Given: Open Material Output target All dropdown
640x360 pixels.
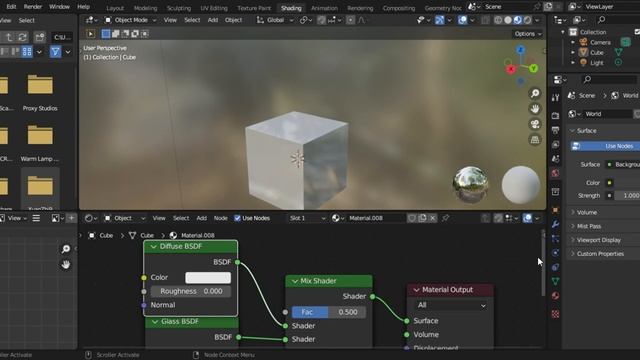Looking at the screenshot, I should tap(451, 305).
